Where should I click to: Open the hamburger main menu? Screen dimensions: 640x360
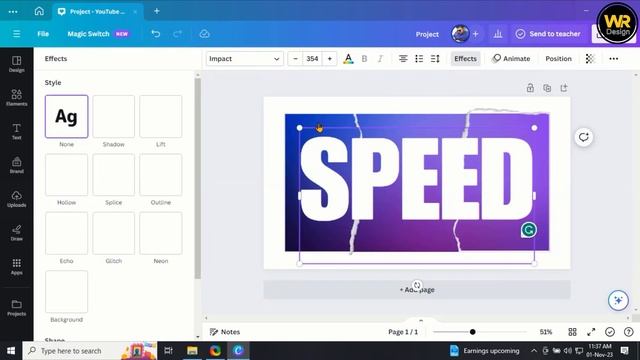point(16,34)
